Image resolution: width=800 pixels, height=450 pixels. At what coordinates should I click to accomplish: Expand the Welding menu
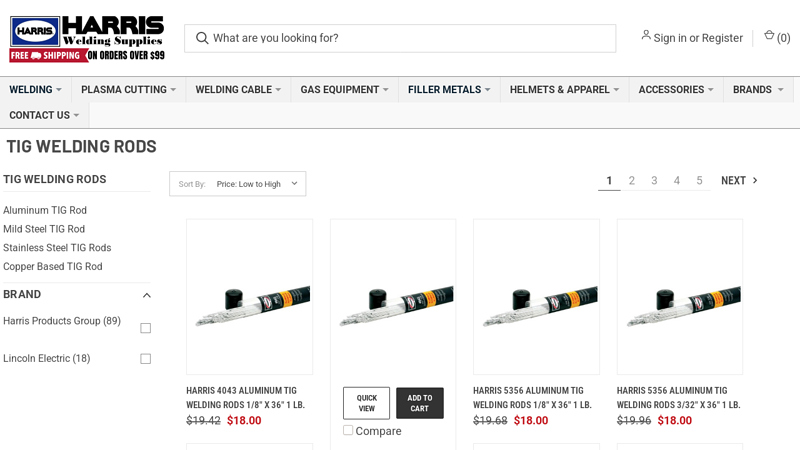(35, 90)
